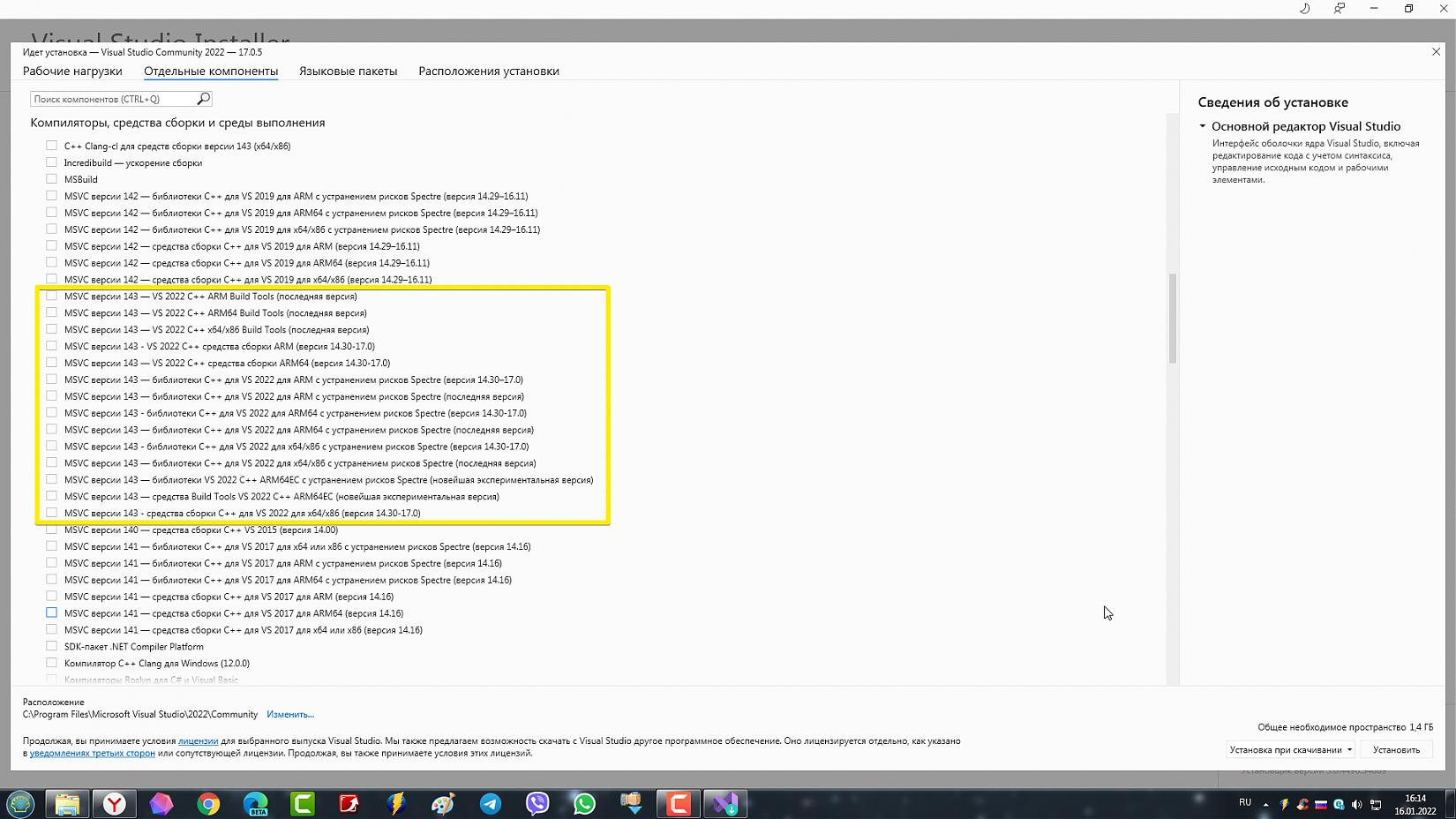Click the Установить button
Viewport: 1456px width, 819px height.
pyautogui.click(x=1396, y=750)
